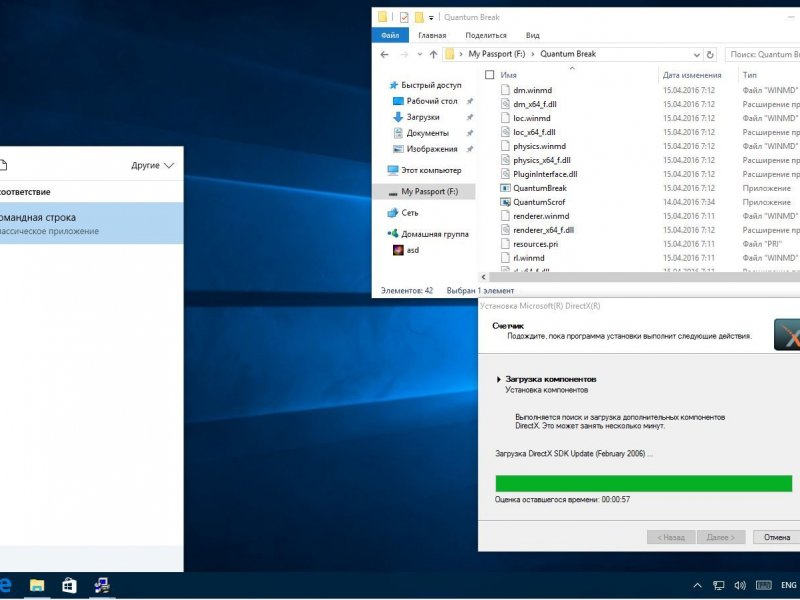Switch to the Поделиться ribbon tab

point(486,35)
